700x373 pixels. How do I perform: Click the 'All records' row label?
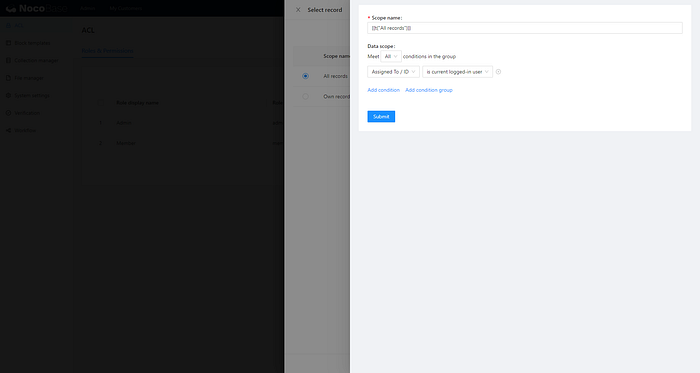[x=336, y=76]
